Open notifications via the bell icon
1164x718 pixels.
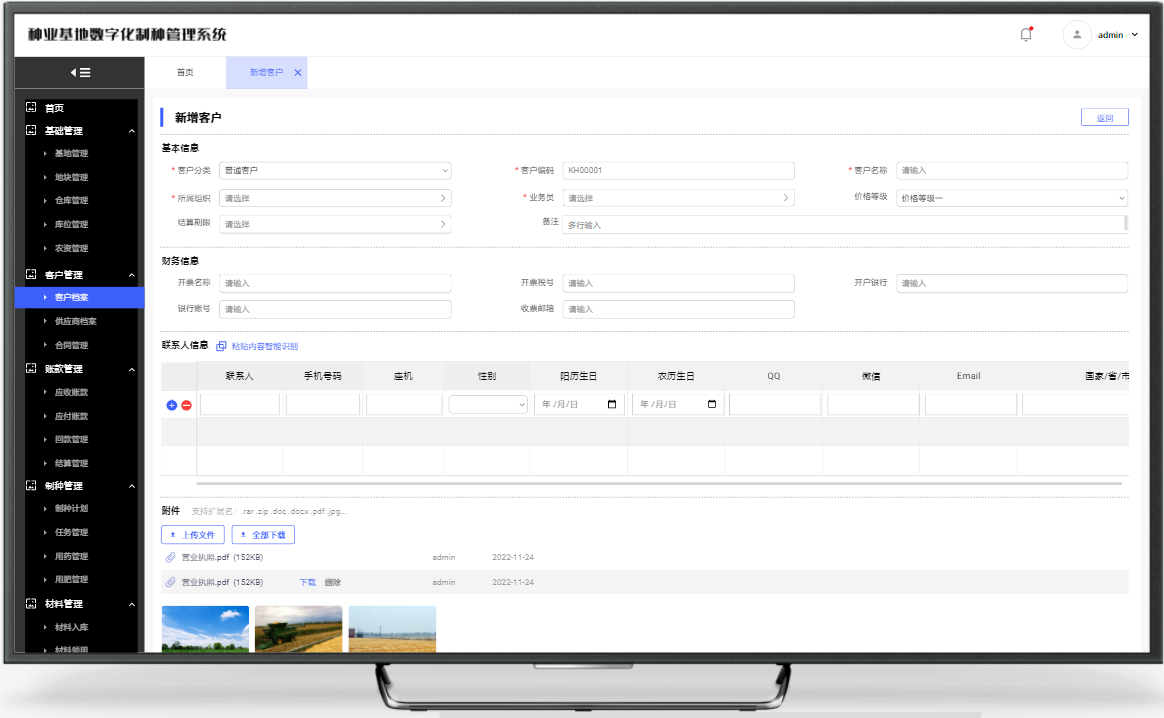(x=1026, y=35)
